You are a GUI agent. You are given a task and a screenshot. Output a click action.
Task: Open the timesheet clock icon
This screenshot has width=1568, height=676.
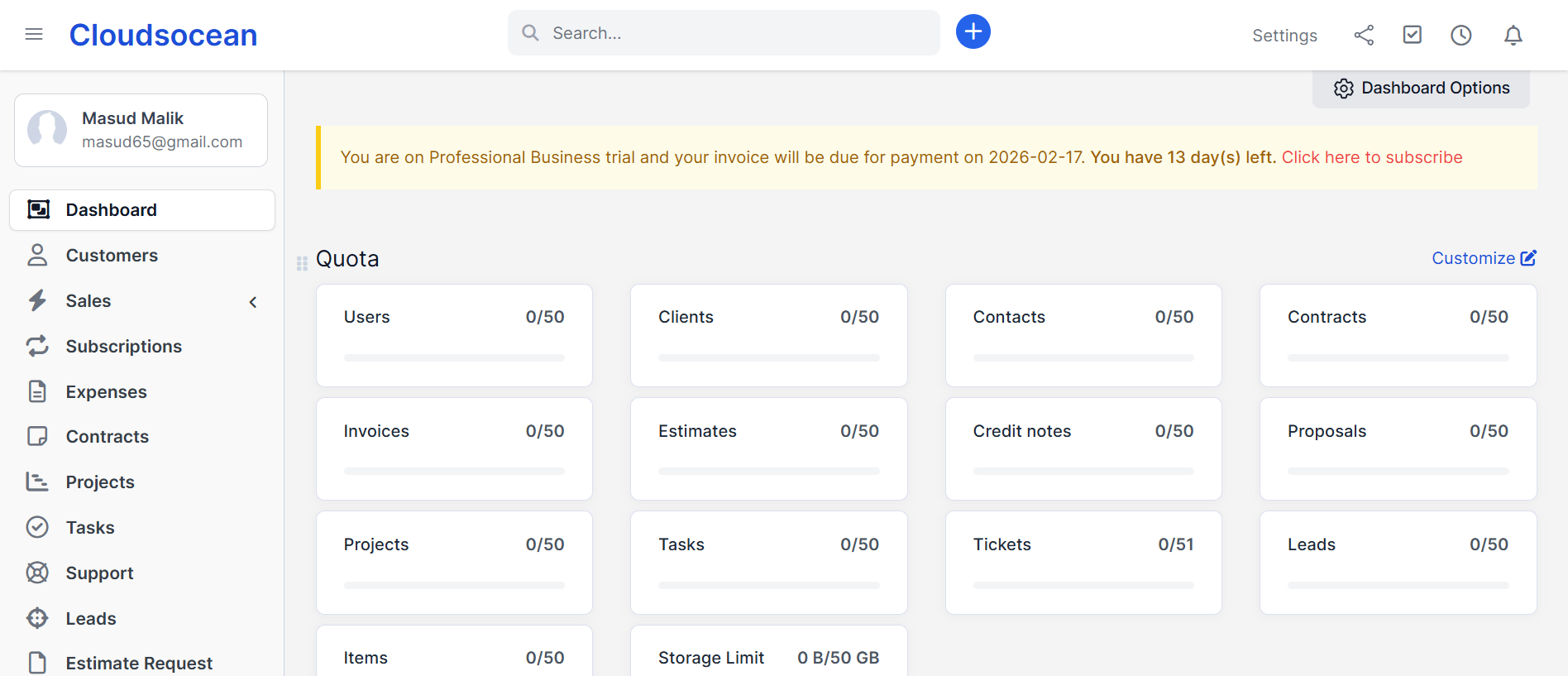pyautogui.click(x=1461, y=35)
